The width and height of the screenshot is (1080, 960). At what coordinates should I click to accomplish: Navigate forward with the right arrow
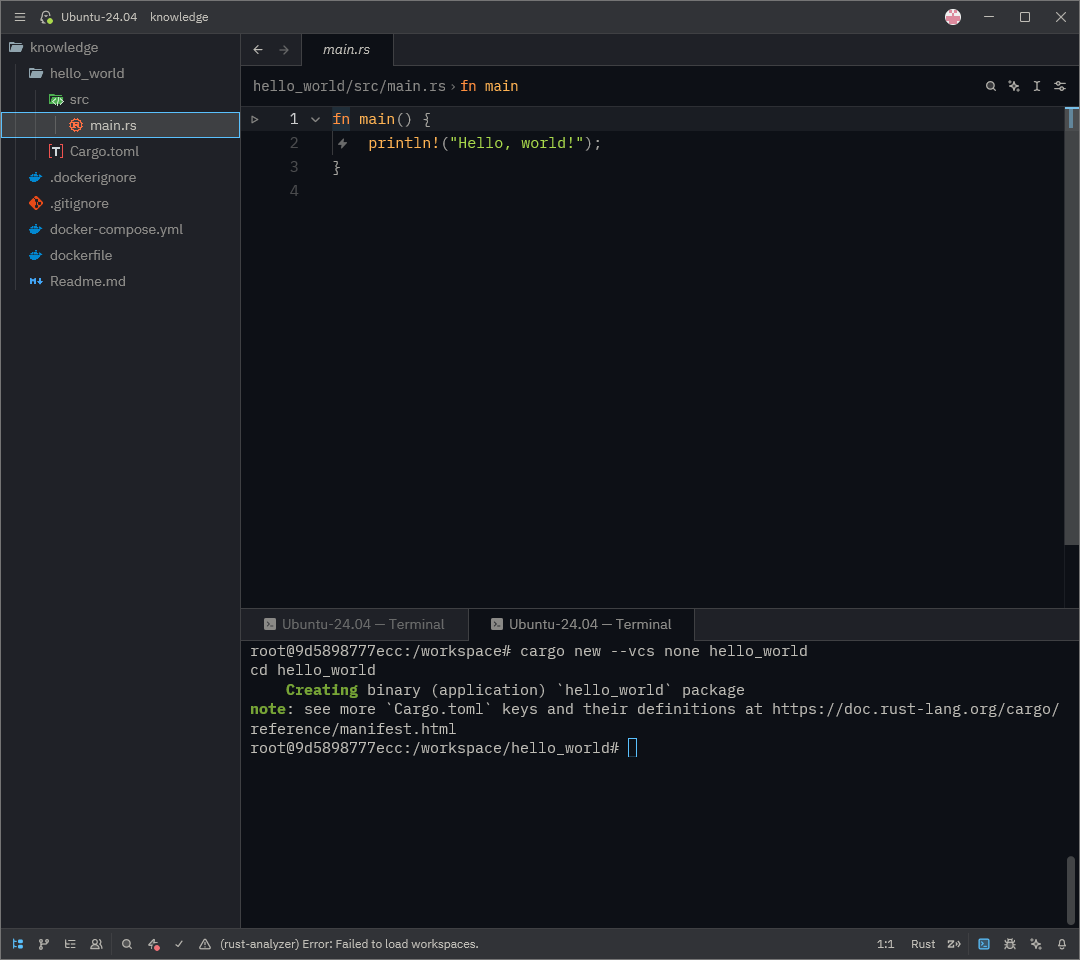(x=284, y=50)
